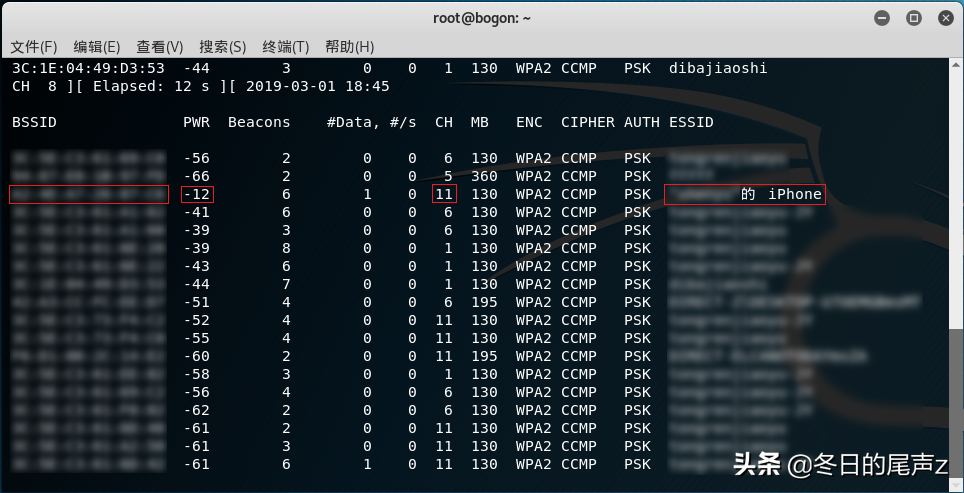Open the 搜索(S) menu
The height and width of the screenshot is (493, 964).
point(223,47)
